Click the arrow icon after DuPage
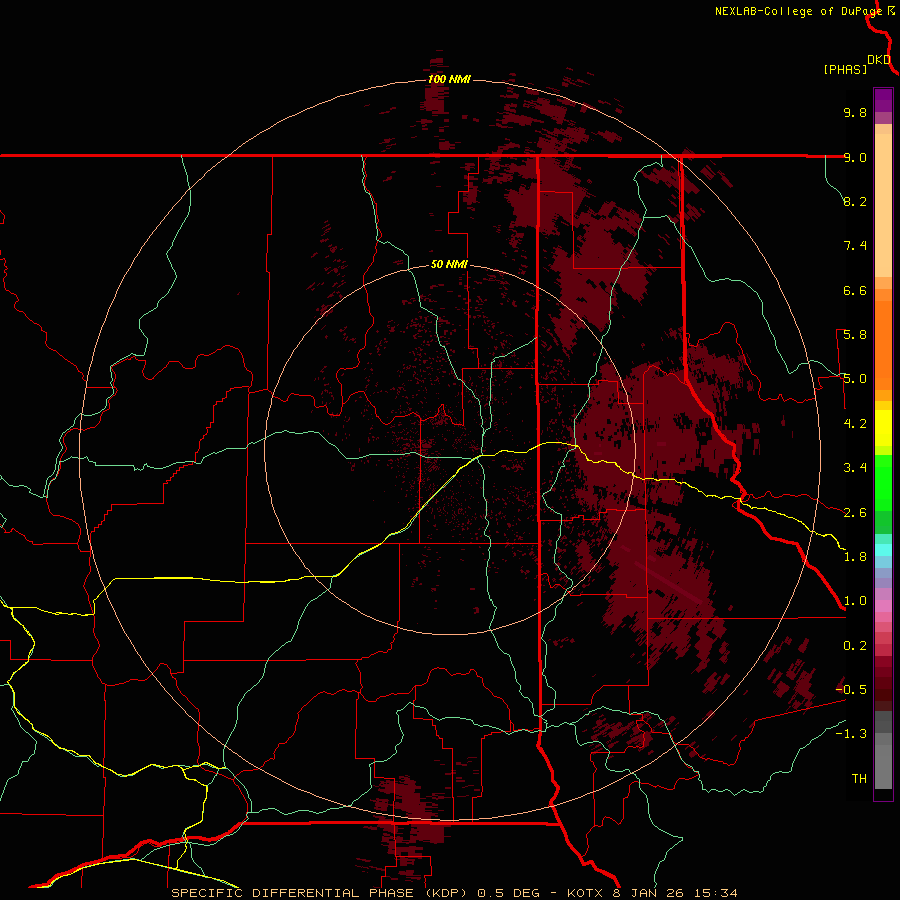This screenshot has height=900, width=900. pyautogui.click(x=891, y=10)
